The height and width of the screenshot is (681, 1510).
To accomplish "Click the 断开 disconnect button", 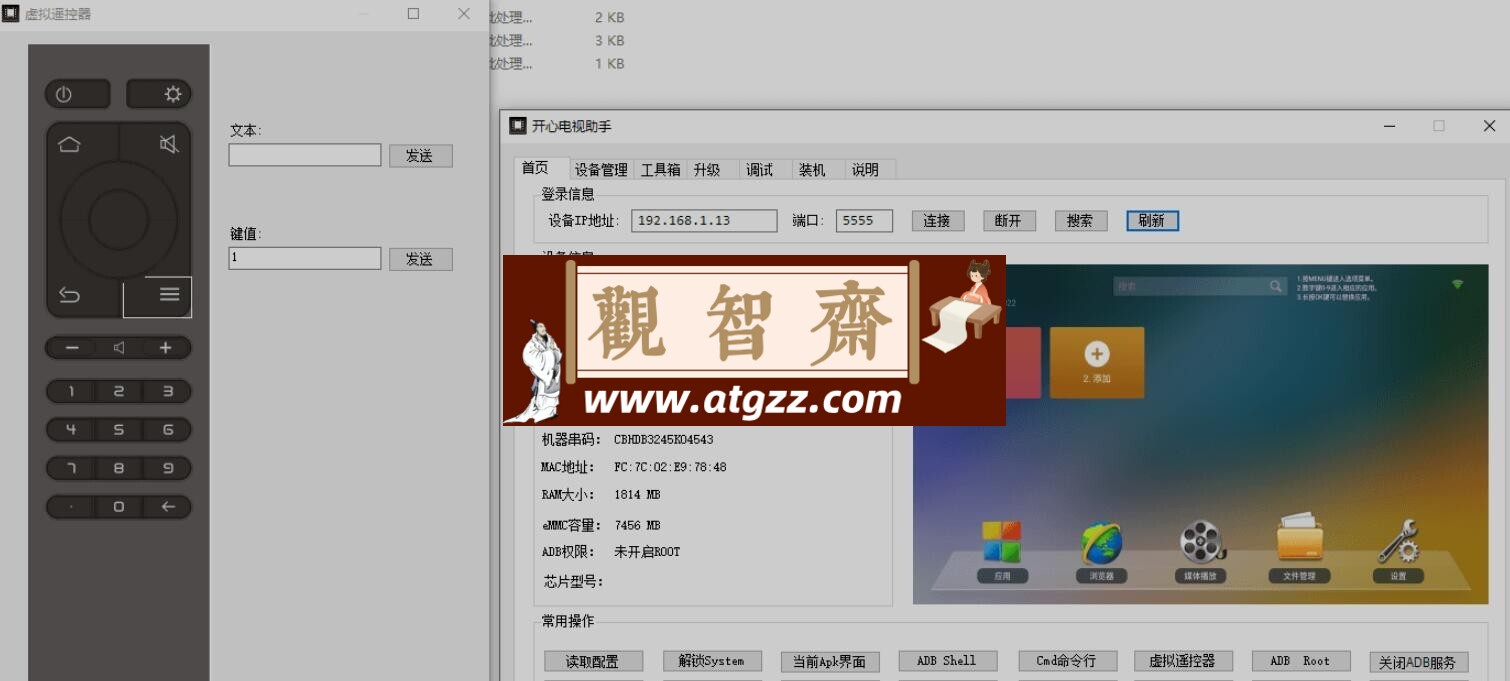I will pyautogui.click(x=1009, y=221).
